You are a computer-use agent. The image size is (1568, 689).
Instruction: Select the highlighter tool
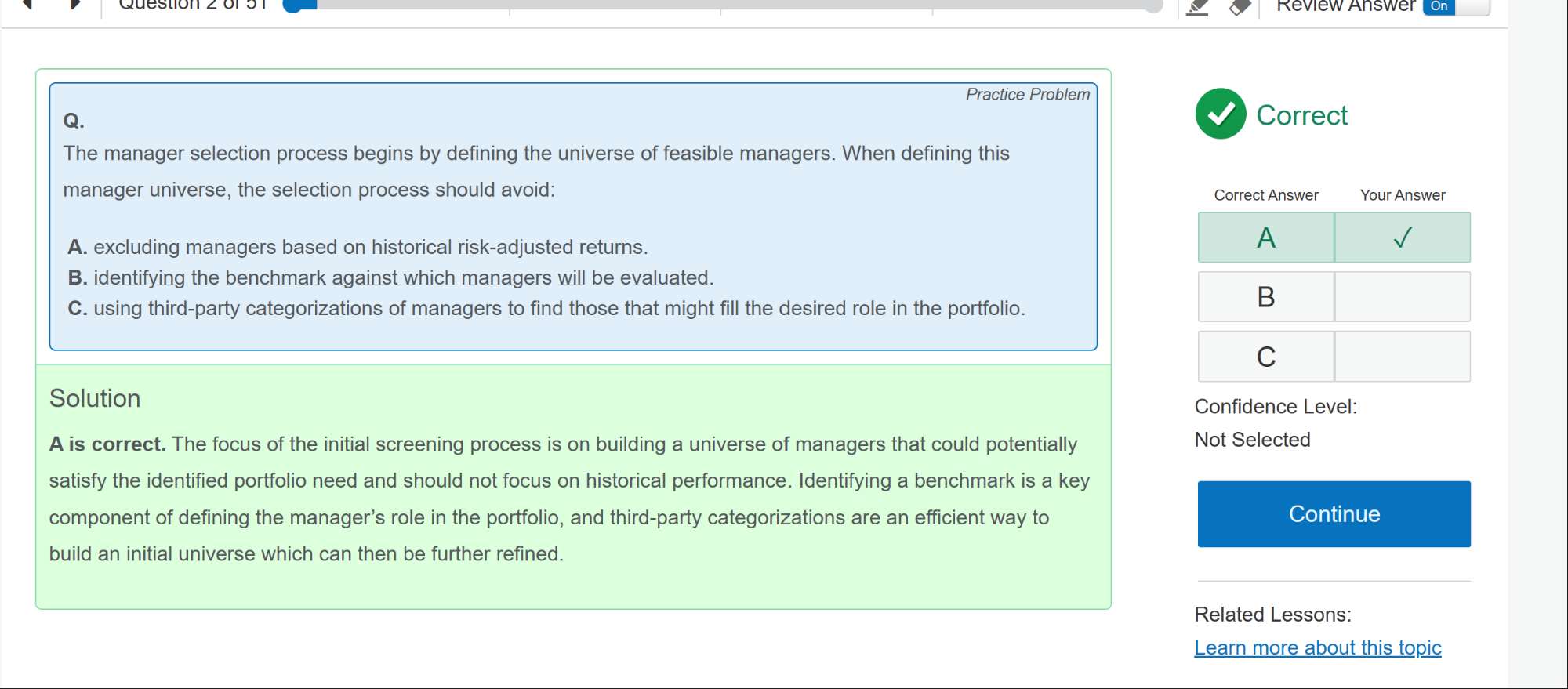point(1197,7)
